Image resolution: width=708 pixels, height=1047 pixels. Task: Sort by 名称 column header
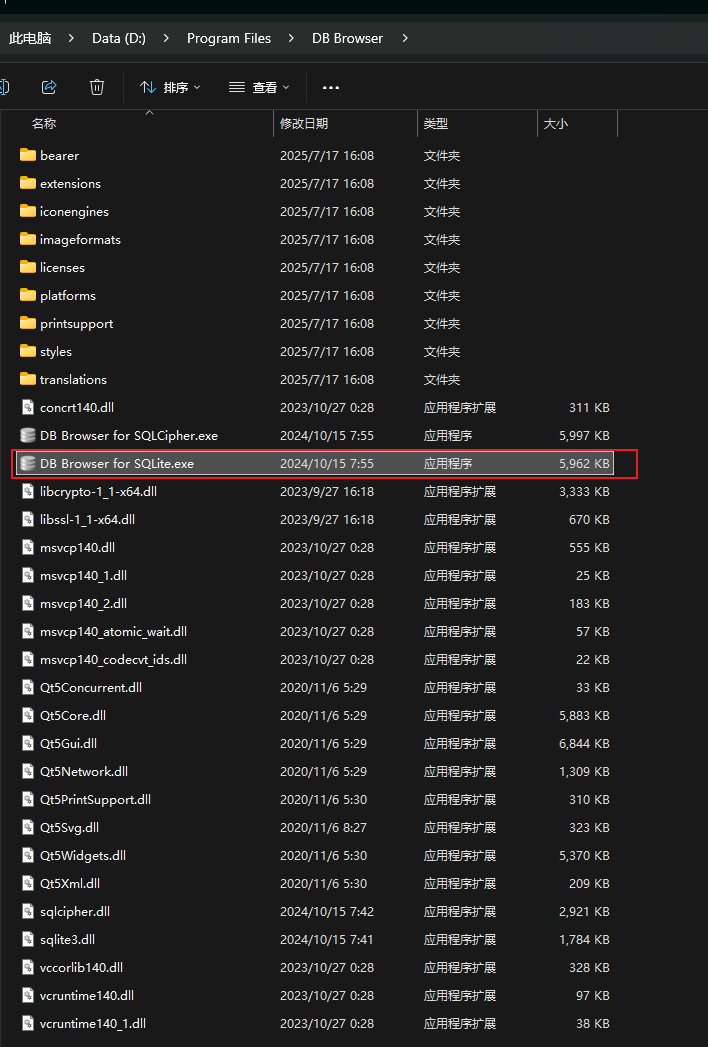pos(44,124)
